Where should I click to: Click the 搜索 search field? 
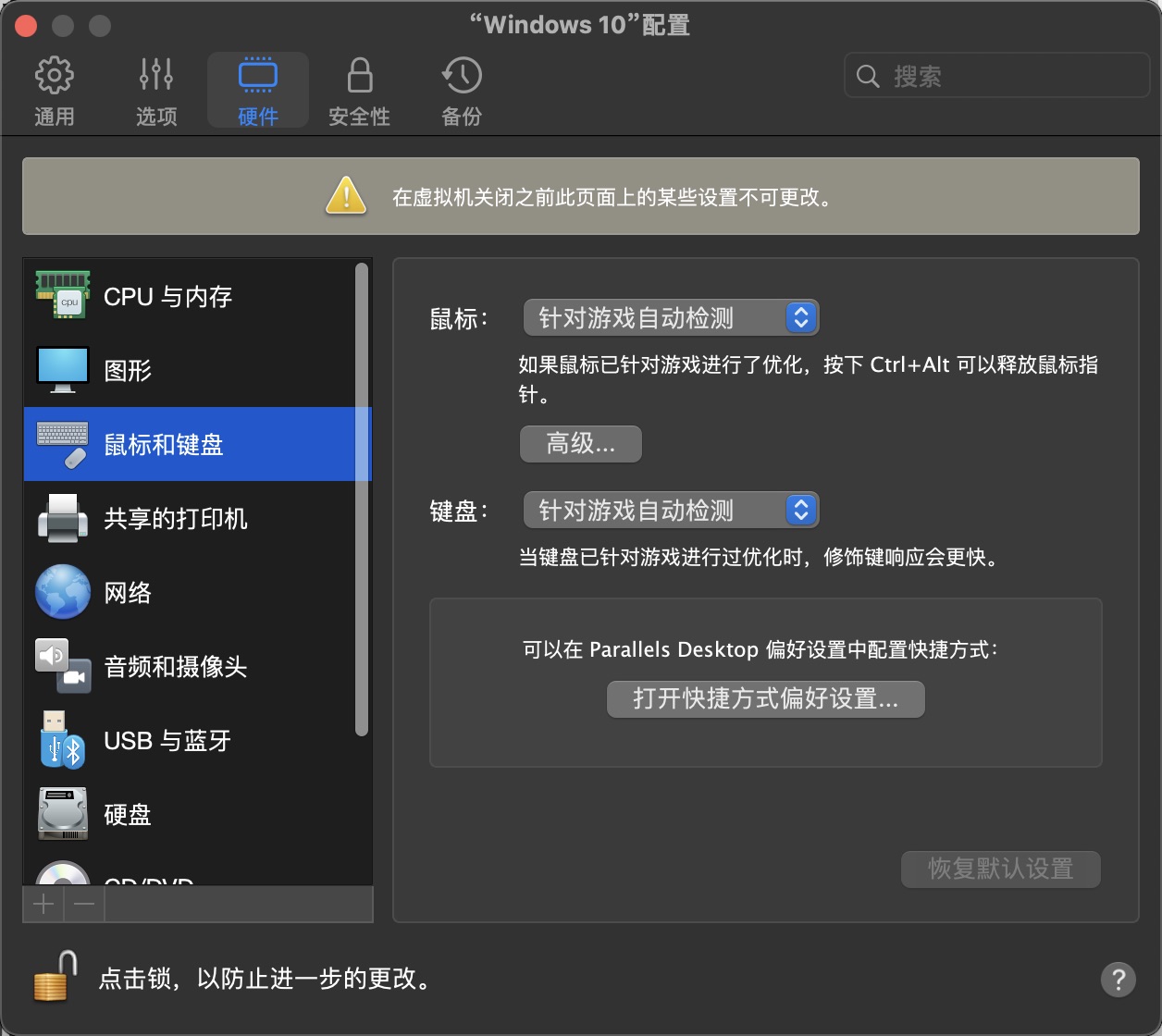[996, 76]
